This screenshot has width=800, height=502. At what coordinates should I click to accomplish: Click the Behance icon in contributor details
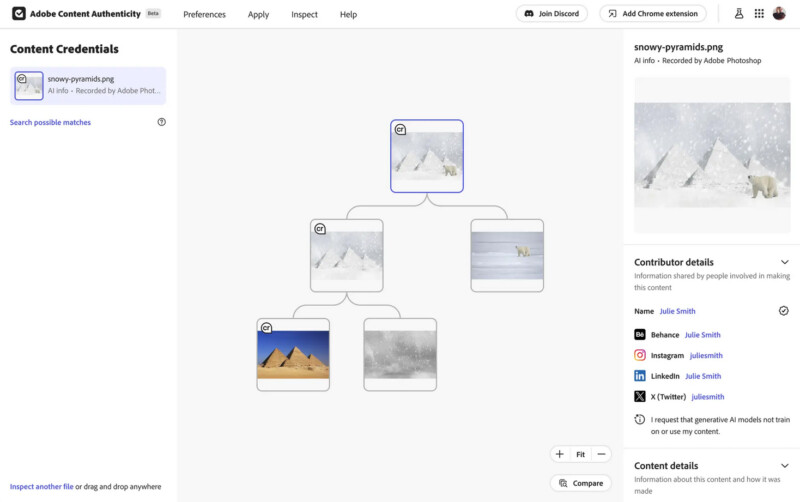coord(640,335)
